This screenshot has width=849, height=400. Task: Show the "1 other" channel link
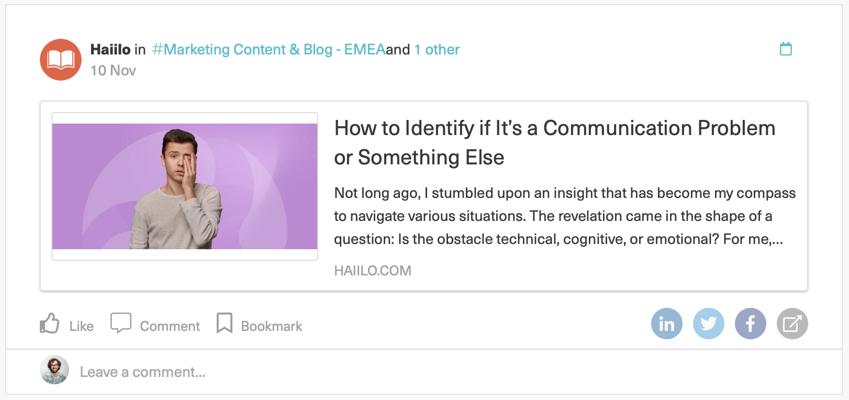coord(437,49)
